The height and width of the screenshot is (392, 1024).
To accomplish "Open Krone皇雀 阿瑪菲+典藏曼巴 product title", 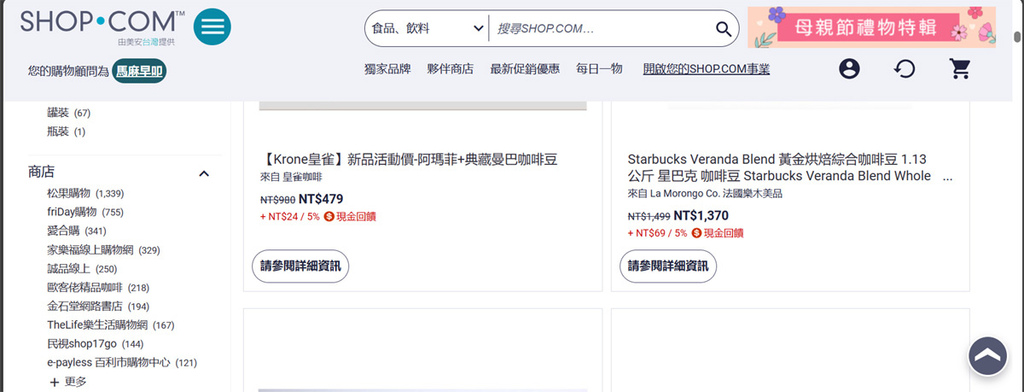I will click(x=409, y=159).
